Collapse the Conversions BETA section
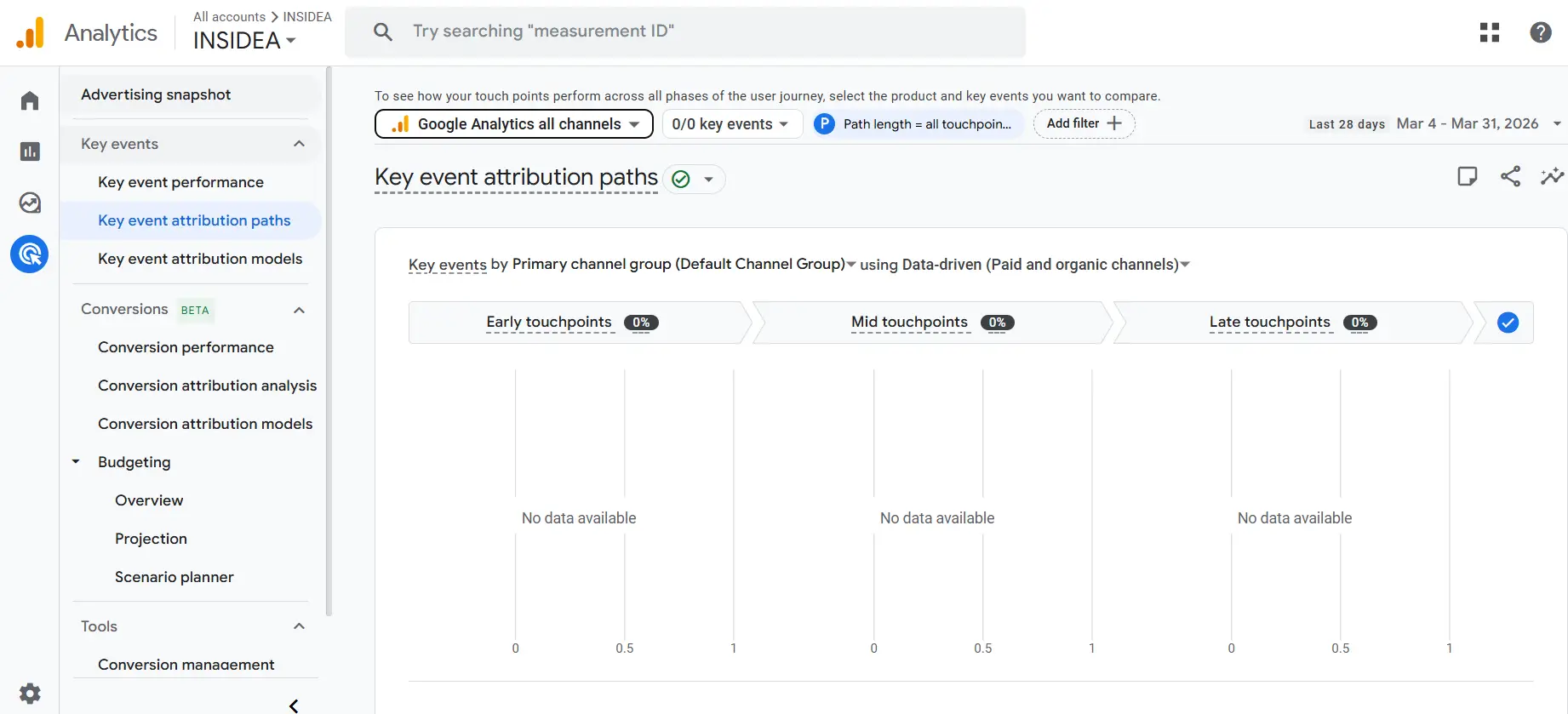 pyautogui.click(x=299, y=310)
